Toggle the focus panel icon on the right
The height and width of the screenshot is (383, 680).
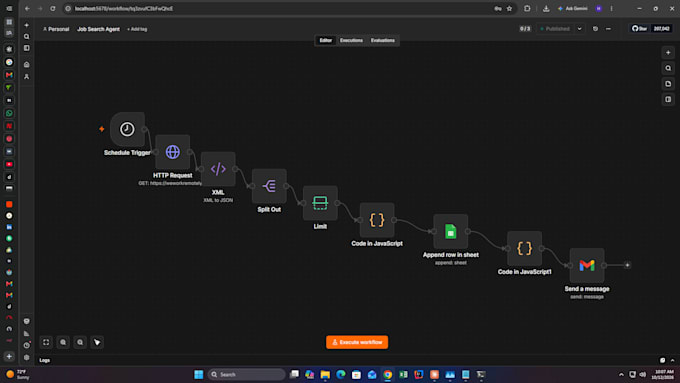tap(668, 99)
